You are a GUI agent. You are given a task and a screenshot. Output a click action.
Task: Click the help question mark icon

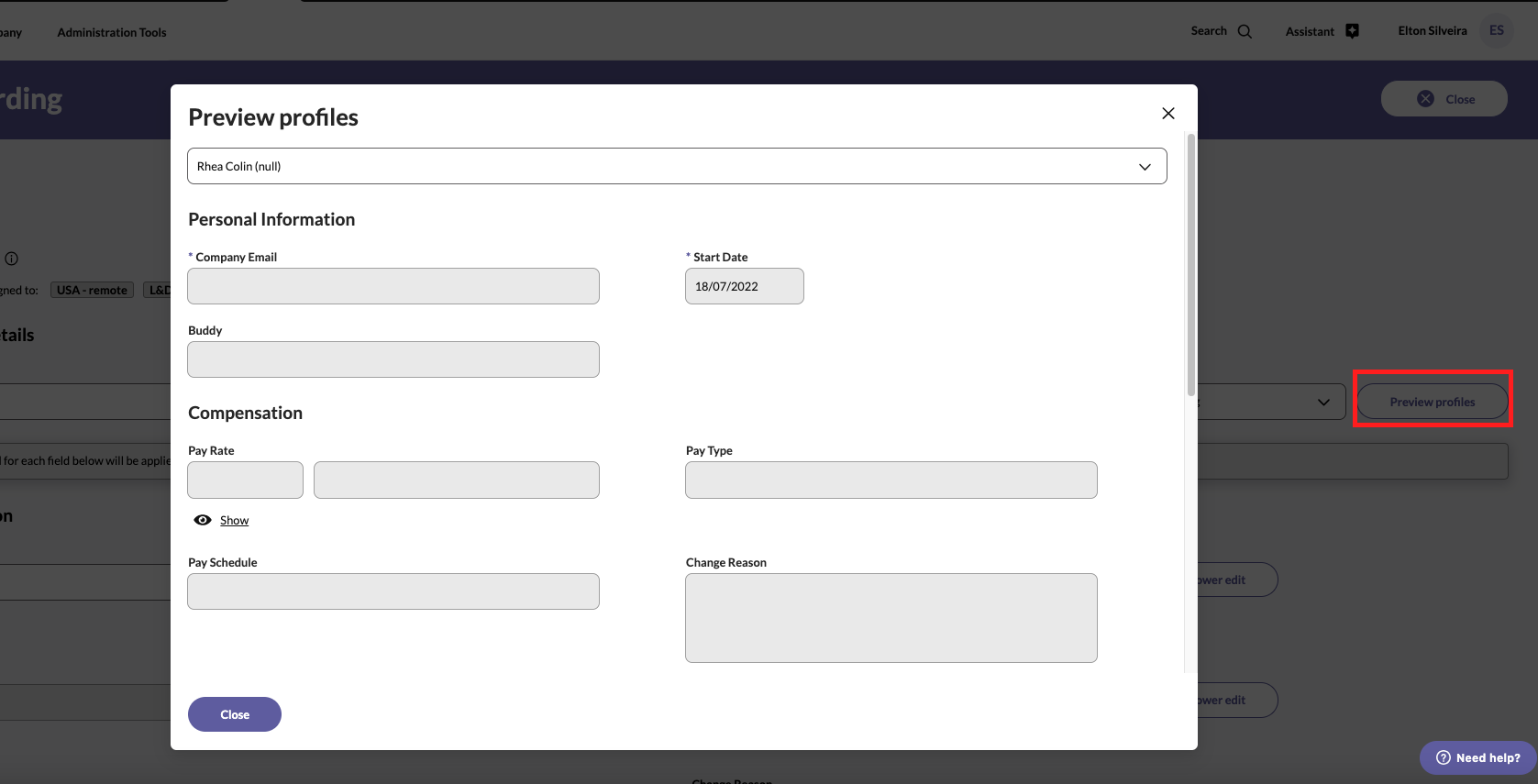[x=1443, y=757]
